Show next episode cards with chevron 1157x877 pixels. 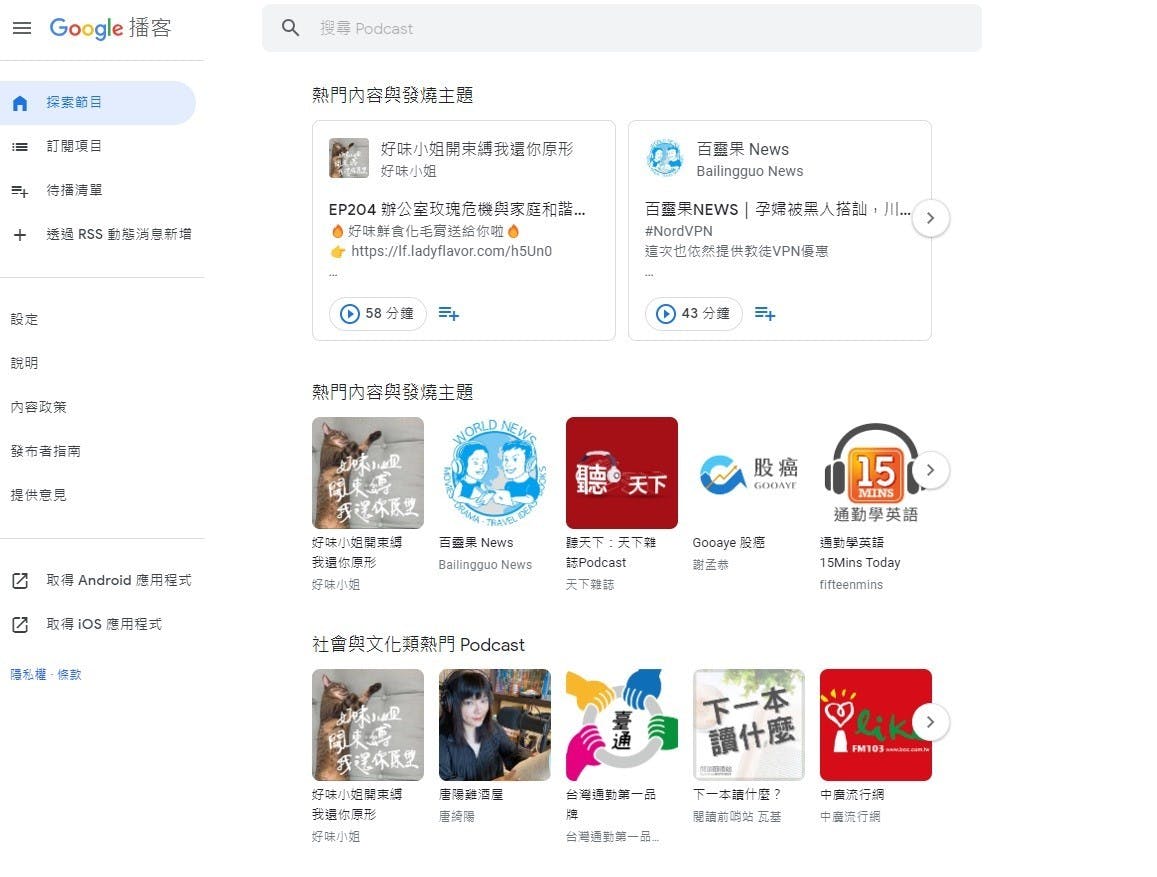930,218
